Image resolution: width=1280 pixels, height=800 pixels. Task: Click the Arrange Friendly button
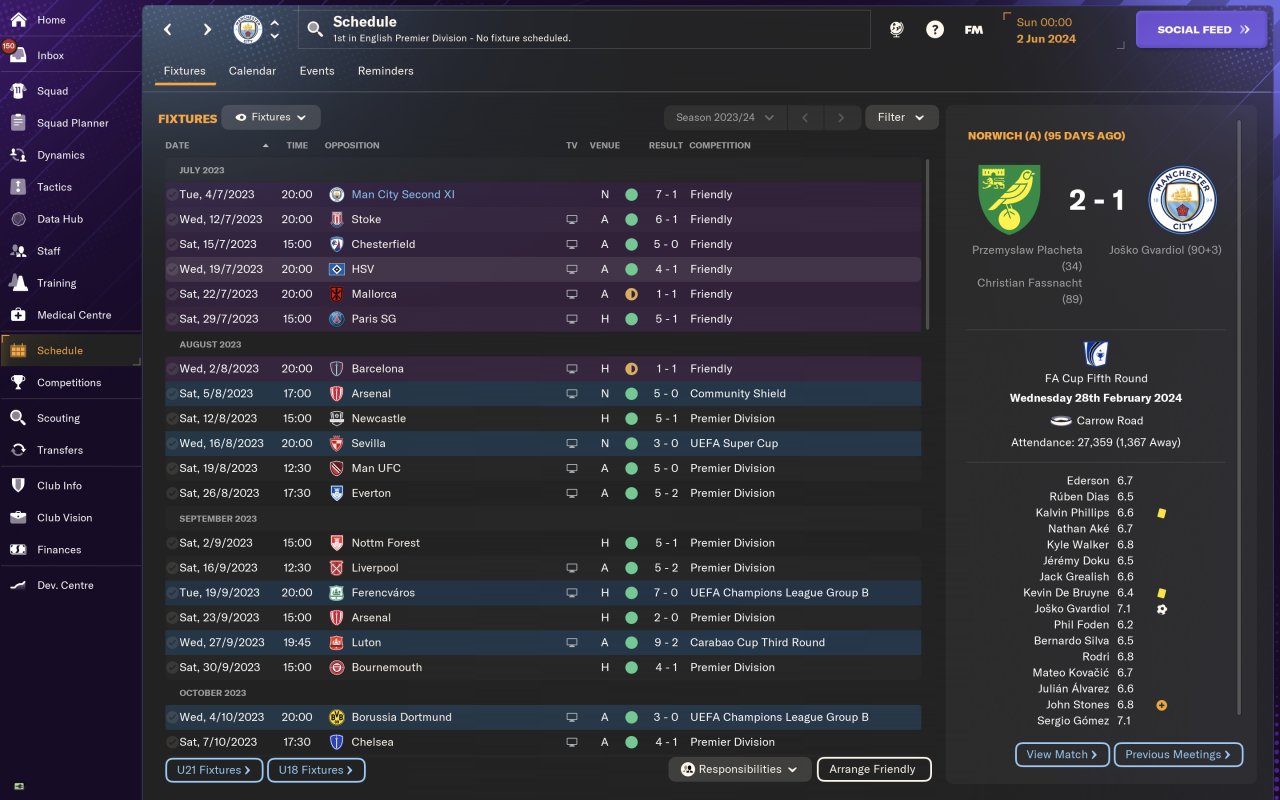click(873, 770)
